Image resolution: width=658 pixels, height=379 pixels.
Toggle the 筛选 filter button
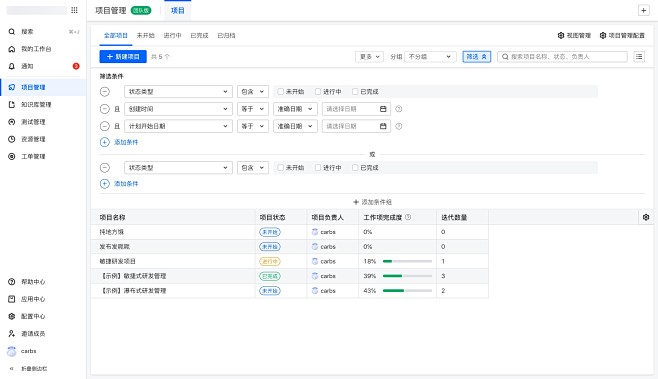(x=477, y=56)
